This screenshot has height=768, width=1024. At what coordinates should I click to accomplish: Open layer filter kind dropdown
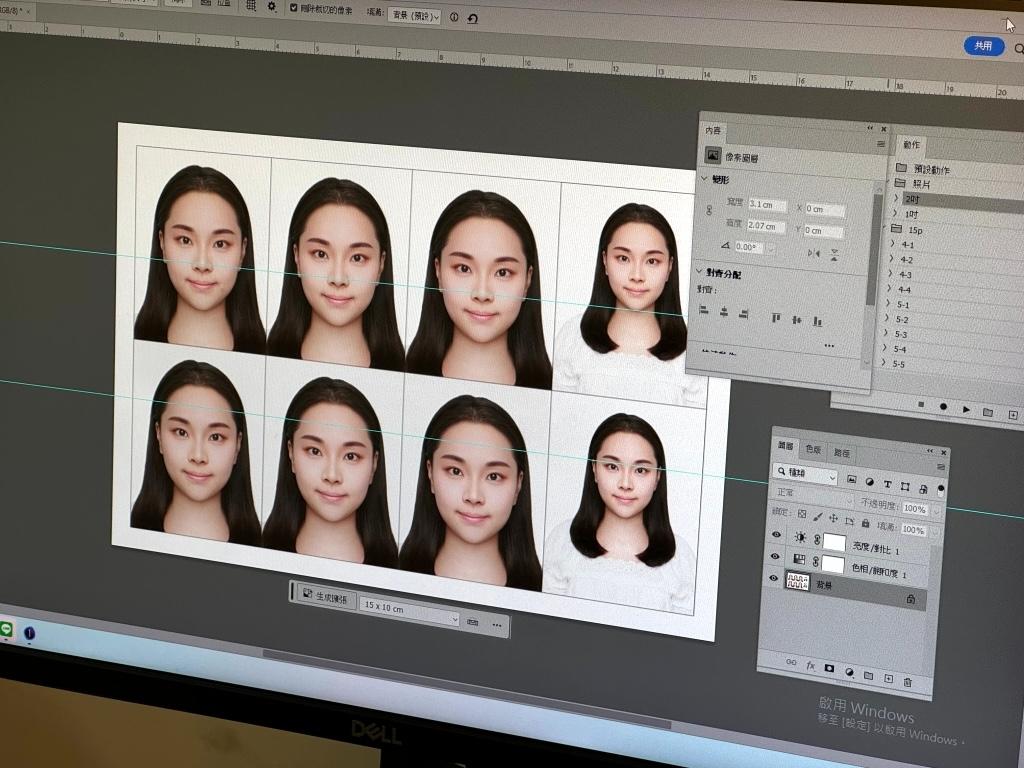(805, 473)
